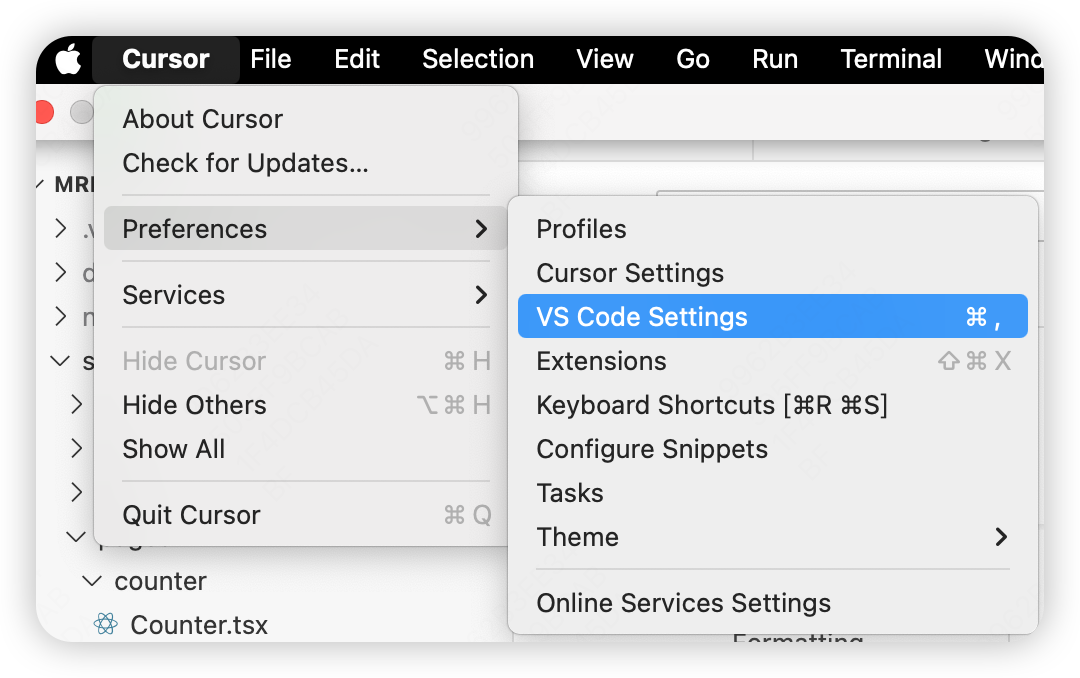Viewport: 1080px width, 678px height.
Task: Select VS Code Settings
Action: (x=772, y=316)
